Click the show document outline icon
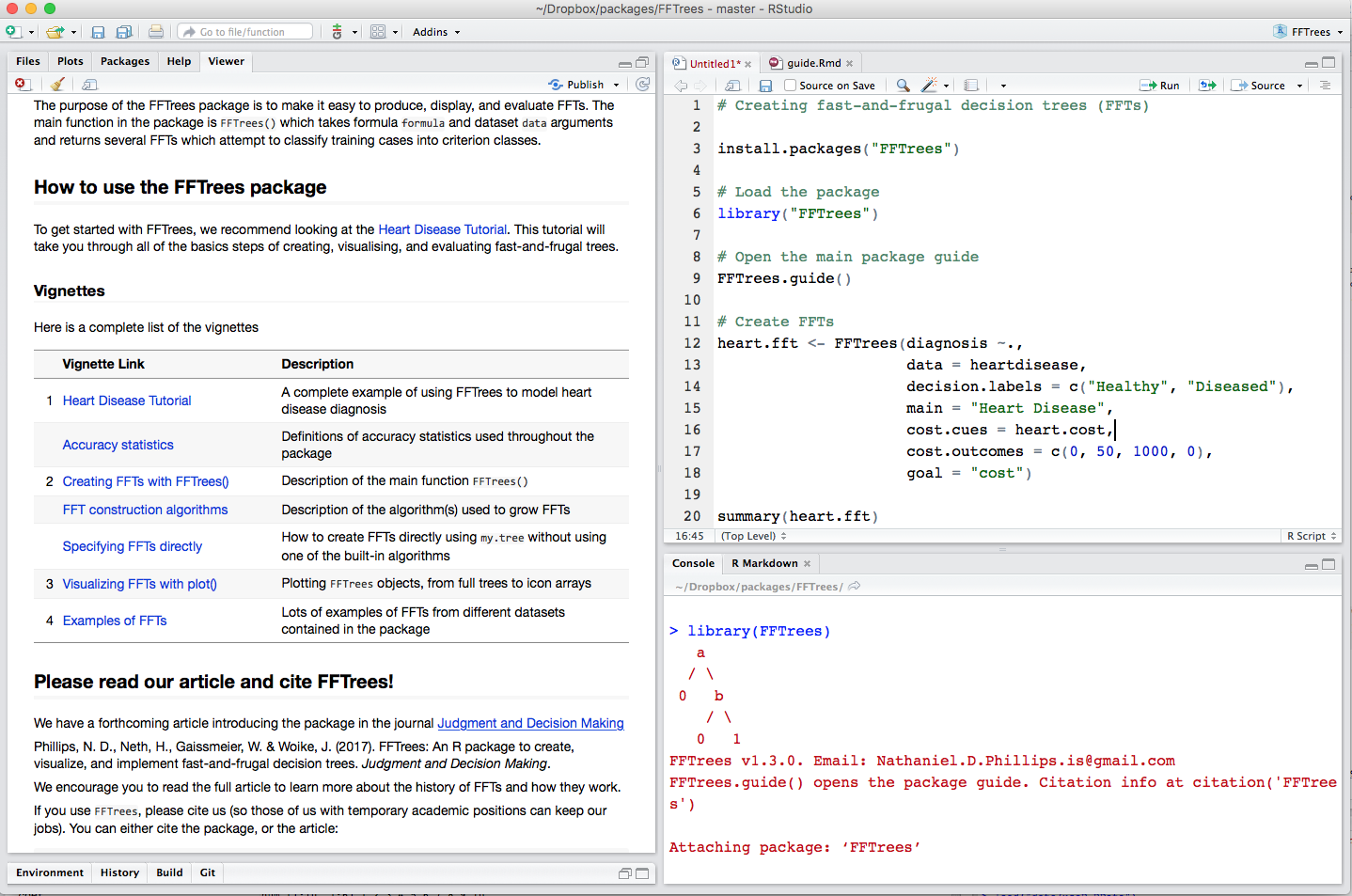This screenshot has width=1352, height=896. pos(1325,86)
